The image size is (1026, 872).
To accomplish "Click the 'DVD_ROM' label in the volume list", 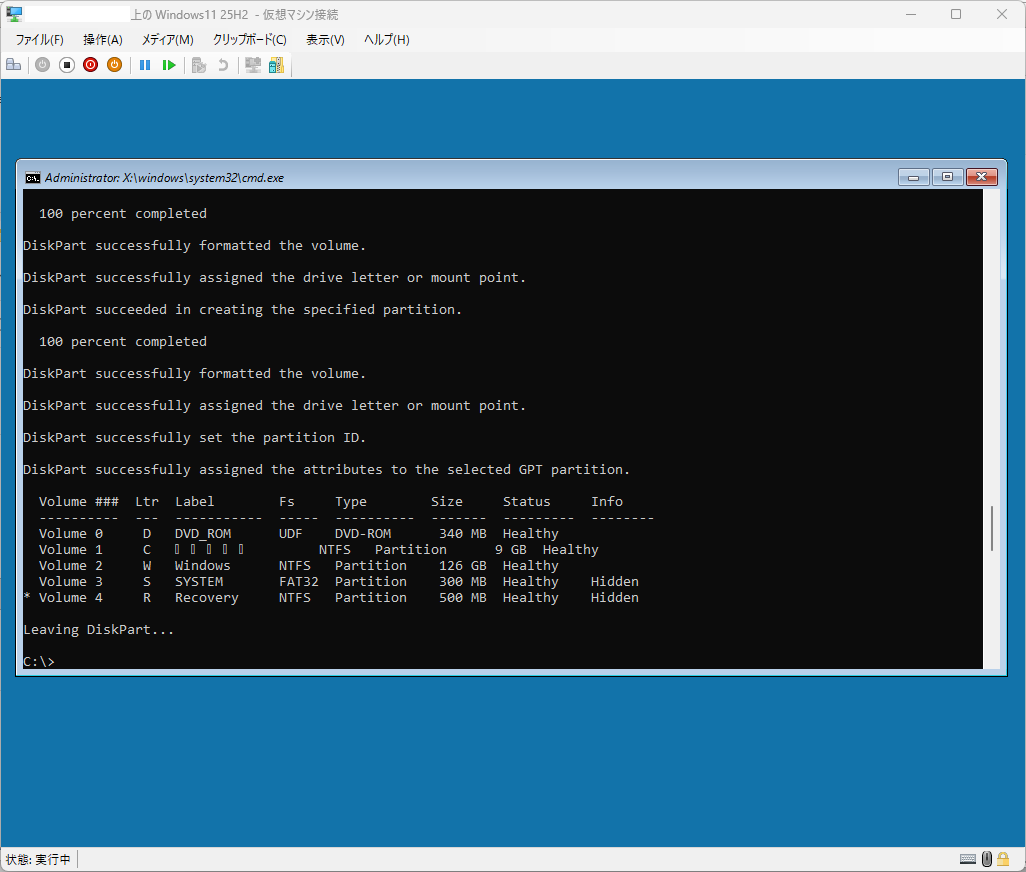I will pos(203,534).
